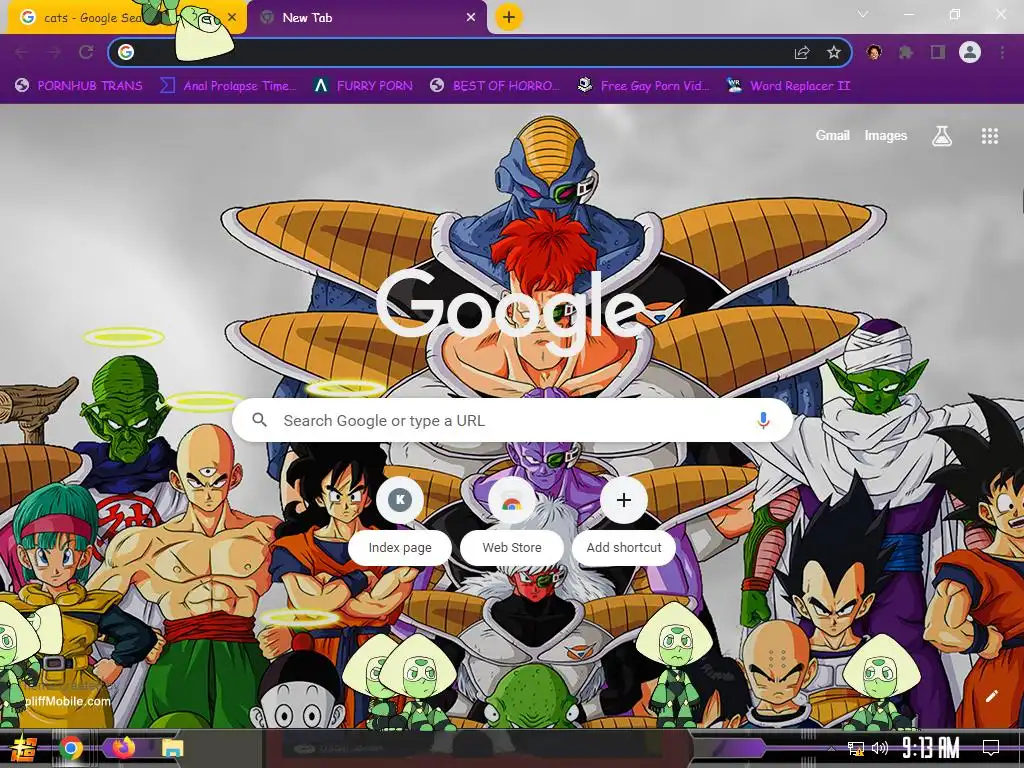Open the tab search chevron in the title bar

click(863, 14)
